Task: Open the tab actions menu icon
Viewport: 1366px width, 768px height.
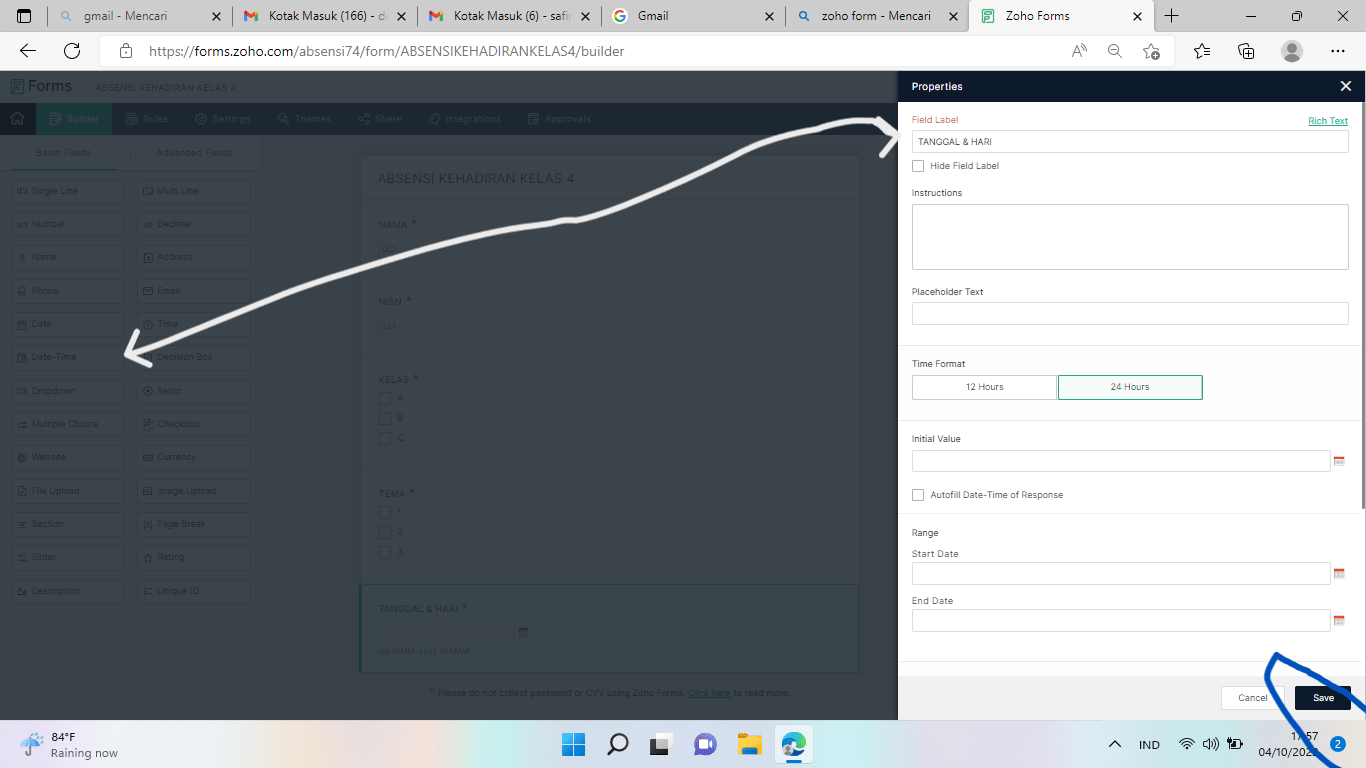Action: point(25,16)
